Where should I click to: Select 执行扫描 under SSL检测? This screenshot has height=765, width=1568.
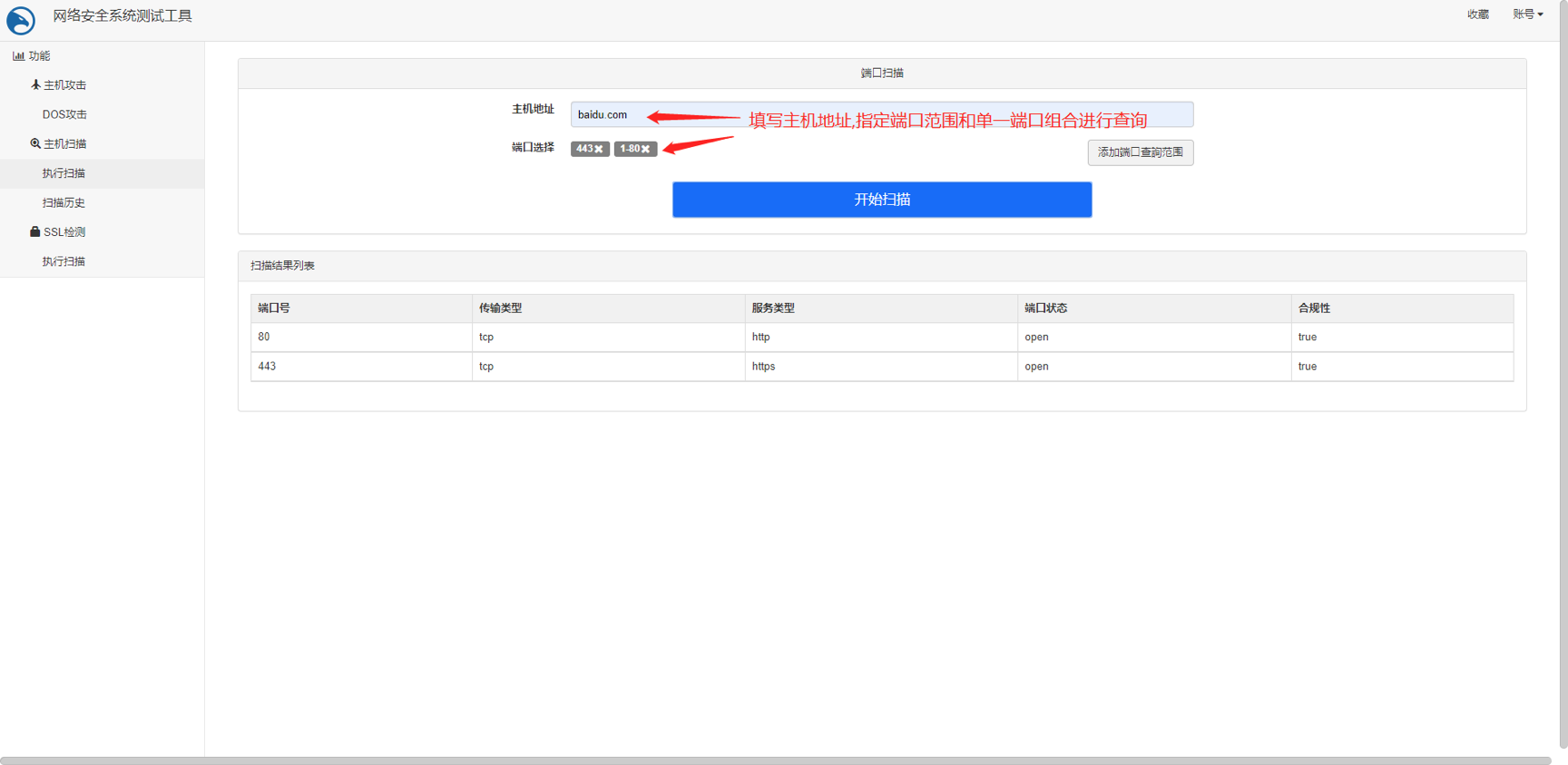[64, 261]
